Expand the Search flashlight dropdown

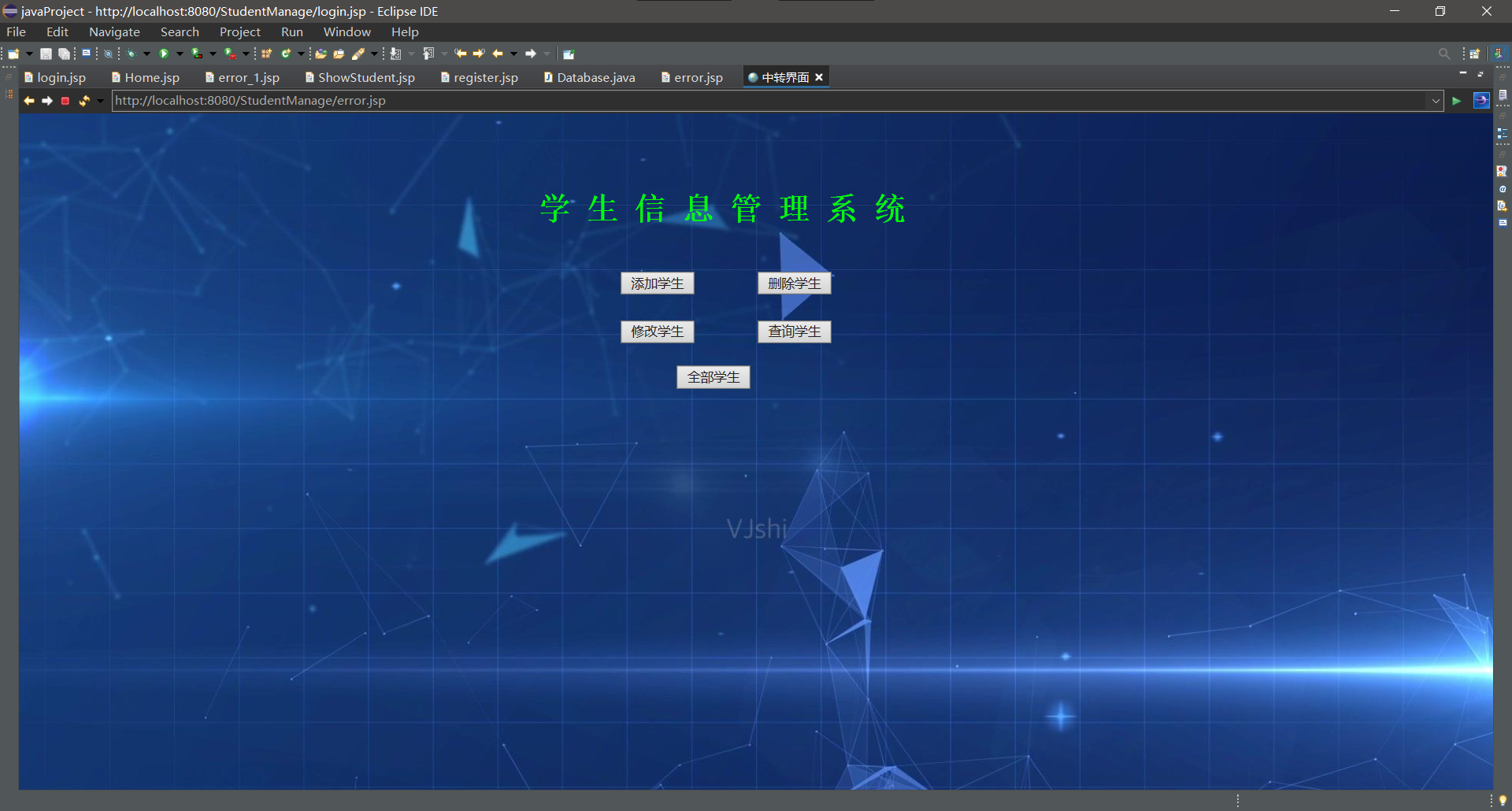click(374, 54)
